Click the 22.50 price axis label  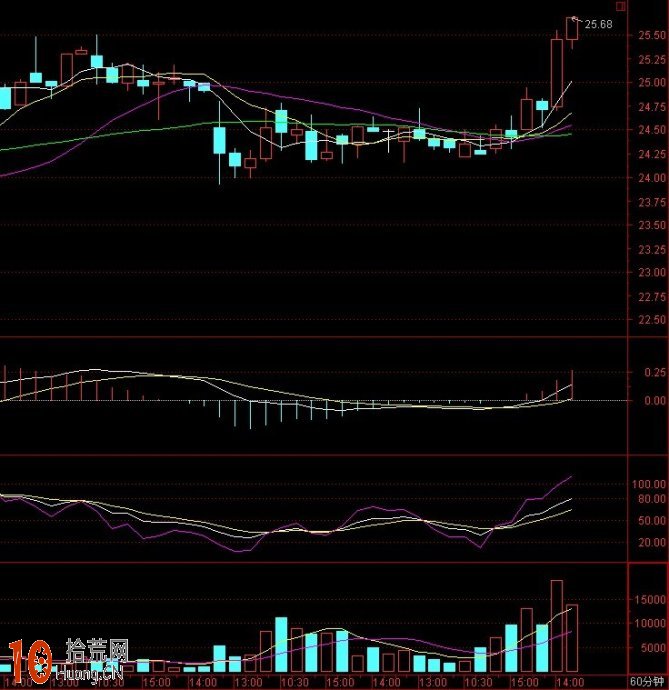click(651, 320)
